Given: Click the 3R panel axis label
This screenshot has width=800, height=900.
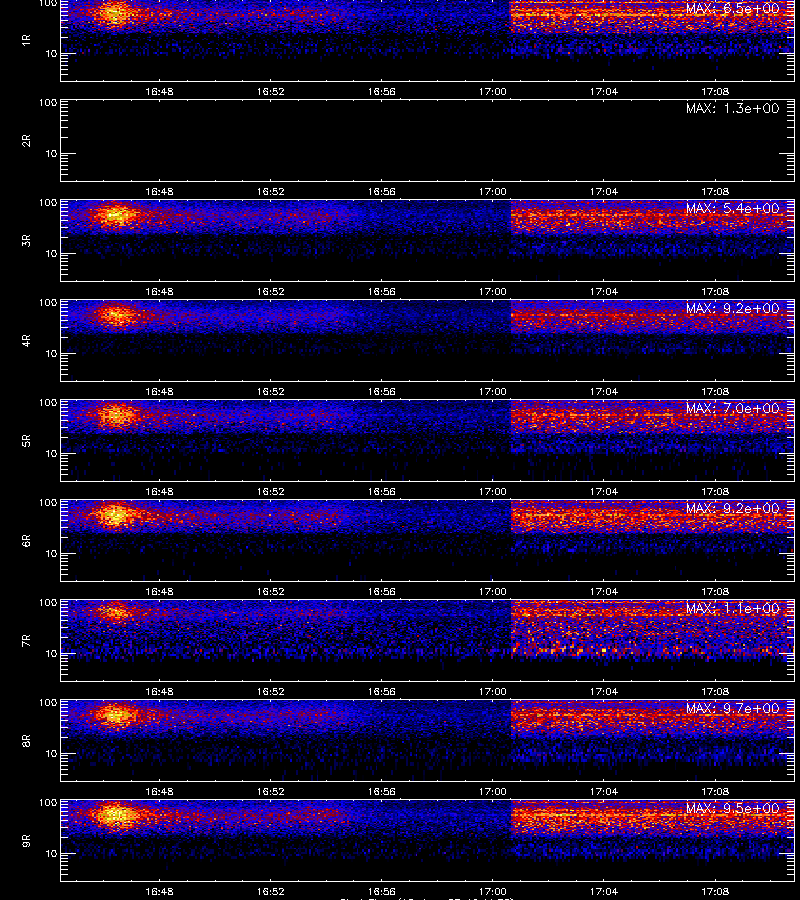Looking at the screenshot, I should [x=26, y=240].
